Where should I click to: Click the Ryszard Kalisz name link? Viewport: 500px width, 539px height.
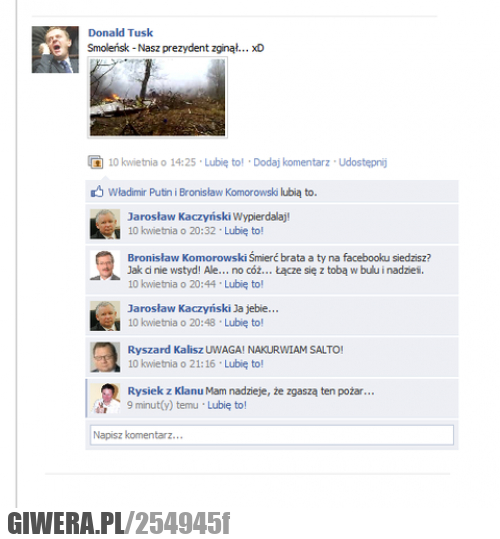pyautogui.click(x=165, y=350)
